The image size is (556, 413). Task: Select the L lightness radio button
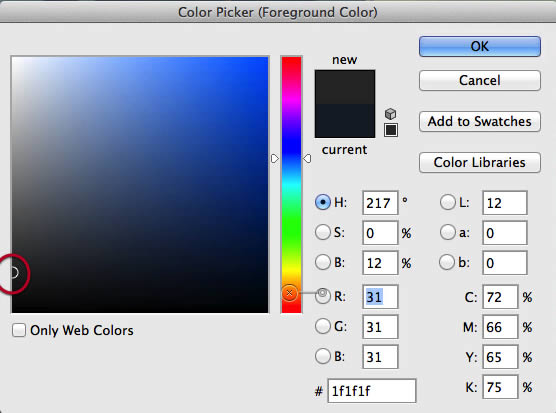coord(447,202)
